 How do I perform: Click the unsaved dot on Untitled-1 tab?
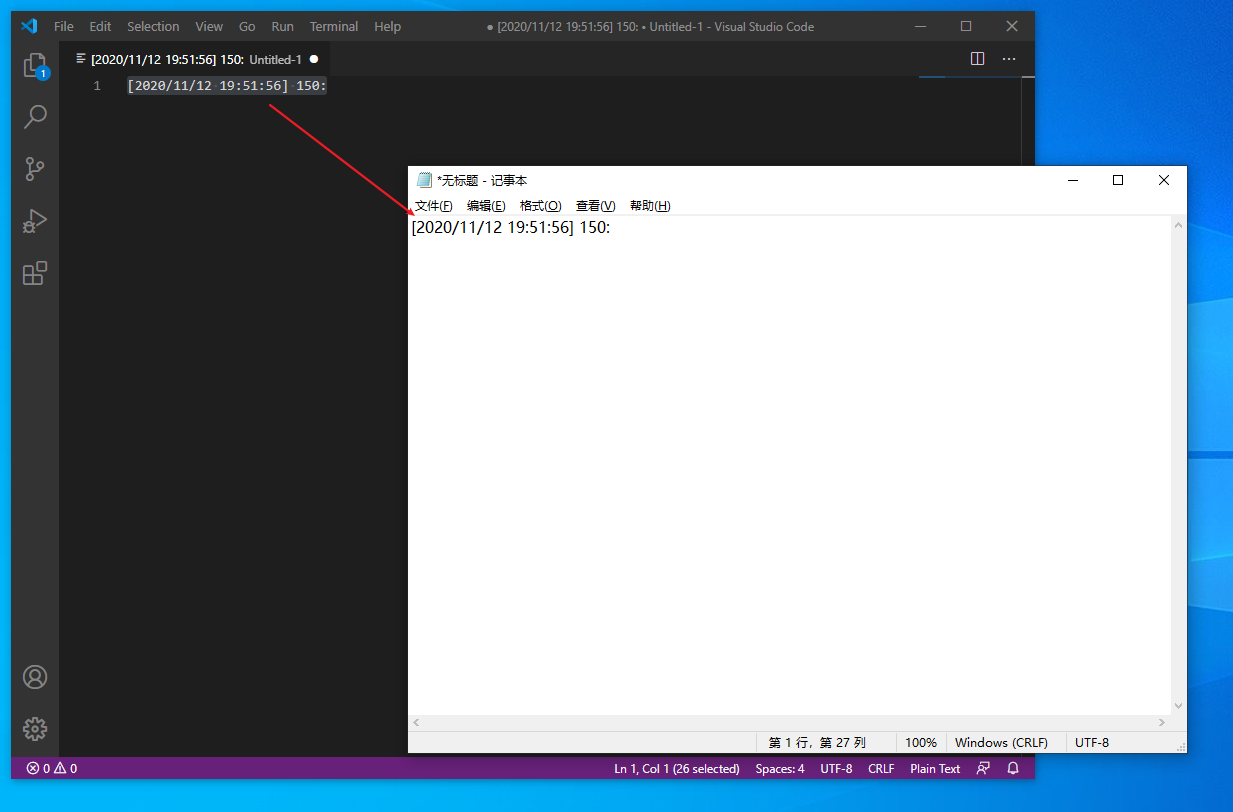tap(314, 59)
